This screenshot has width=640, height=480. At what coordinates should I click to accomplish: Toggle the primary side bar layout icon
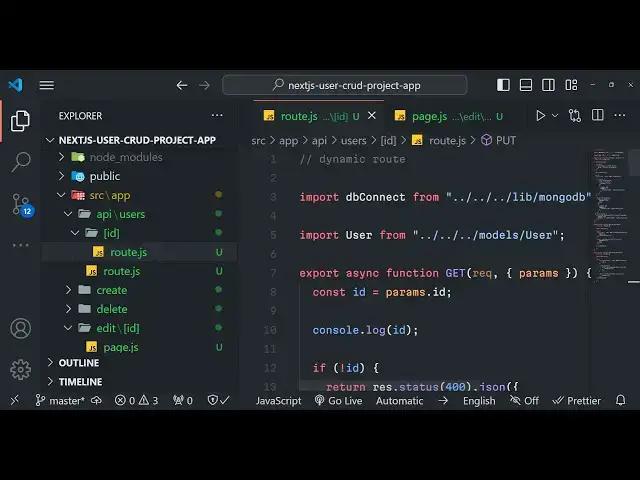[x=503, y=85]
